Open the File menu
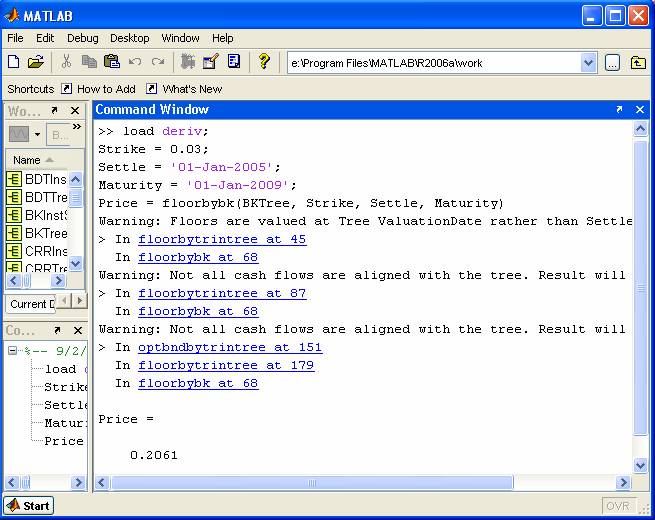Viewport: 655px width, 520px height. click(x=15, y=38)
